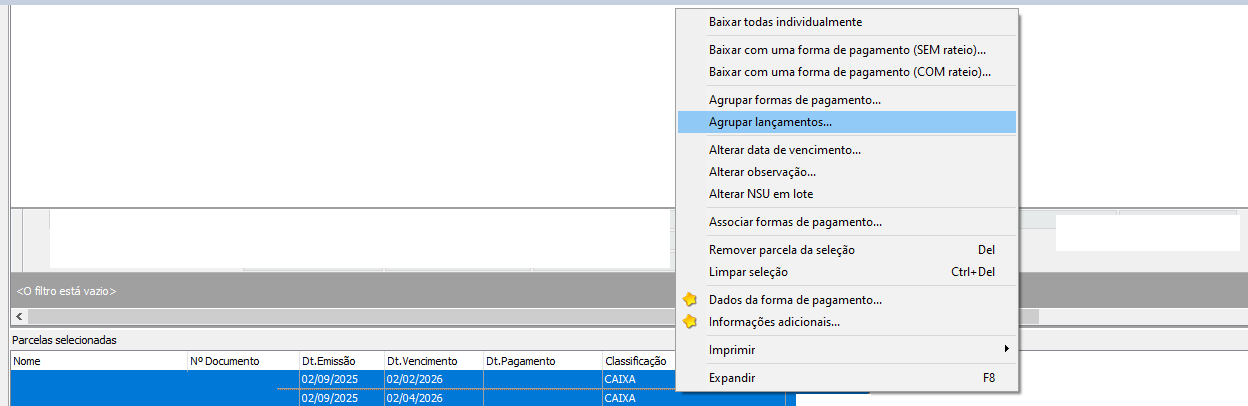
Task: Click Limpar seleção in context menu
Action: pos(748,272)
